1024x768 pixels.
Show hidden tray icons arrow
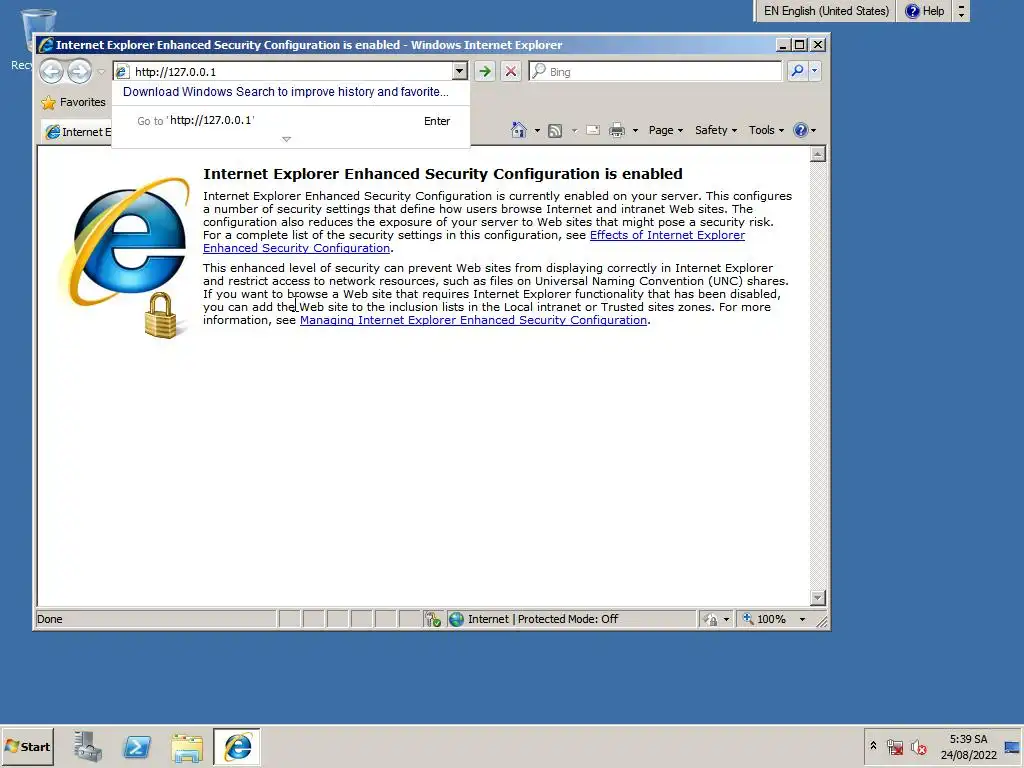pyautogui.click(x=873, y=746)
